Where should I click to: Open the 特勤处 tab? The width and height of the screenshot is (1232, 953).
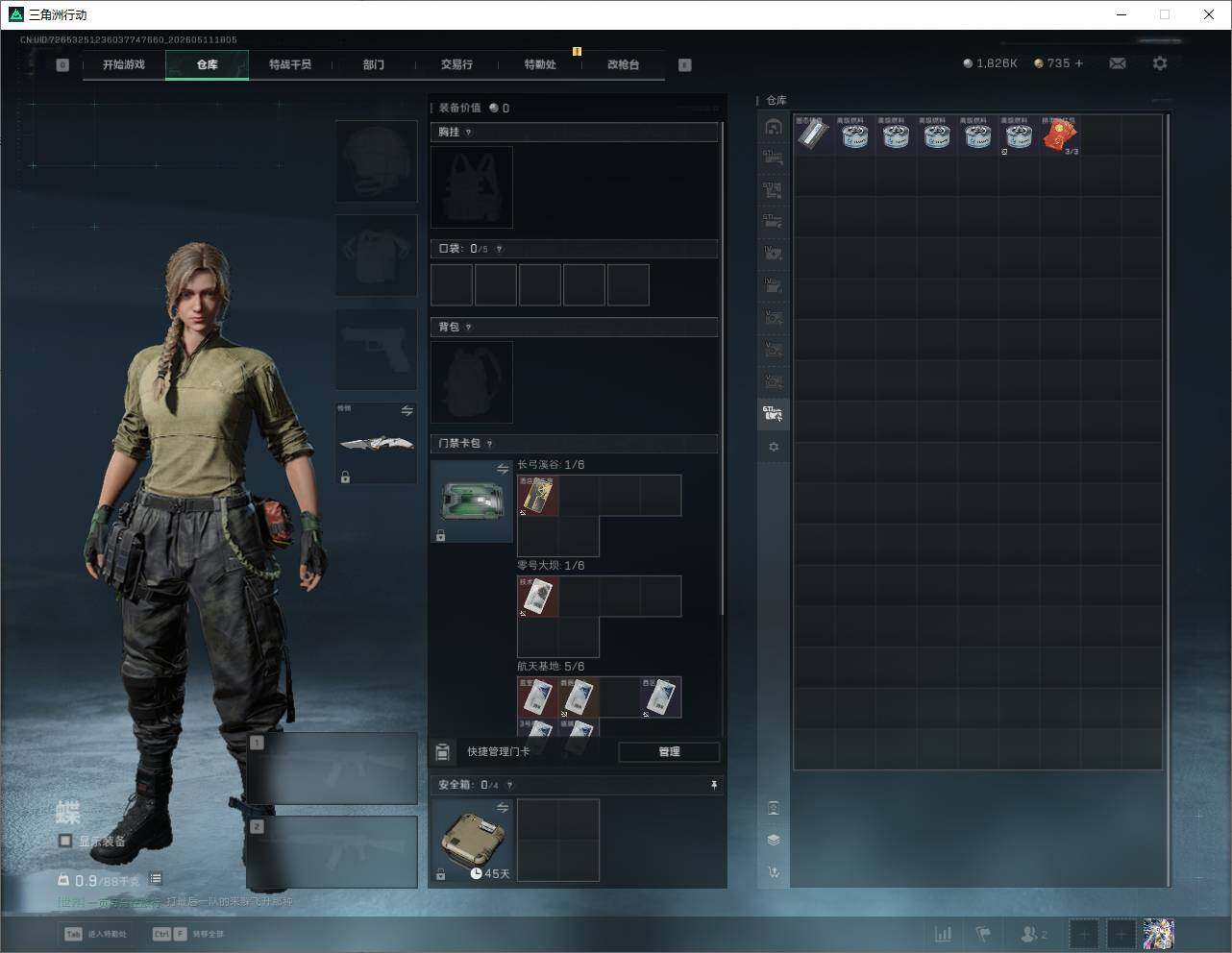tap(540, 64)
